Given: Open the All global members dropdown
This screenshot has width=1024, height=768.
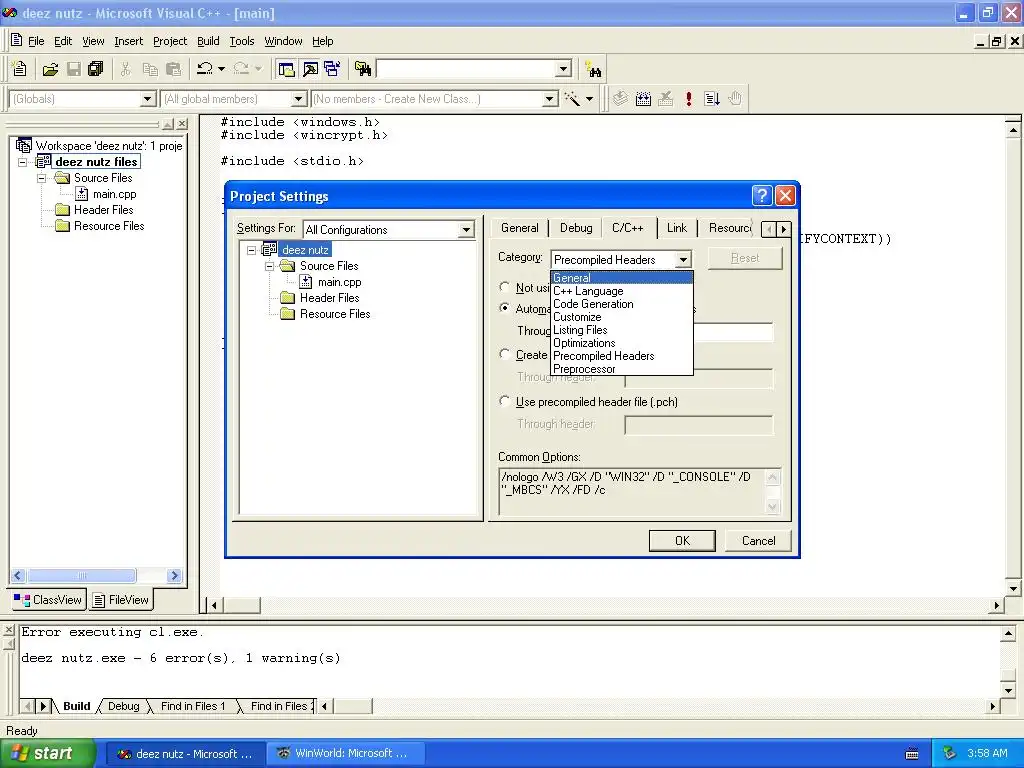Looking at the screenshot, I should [x=298, y=99].
